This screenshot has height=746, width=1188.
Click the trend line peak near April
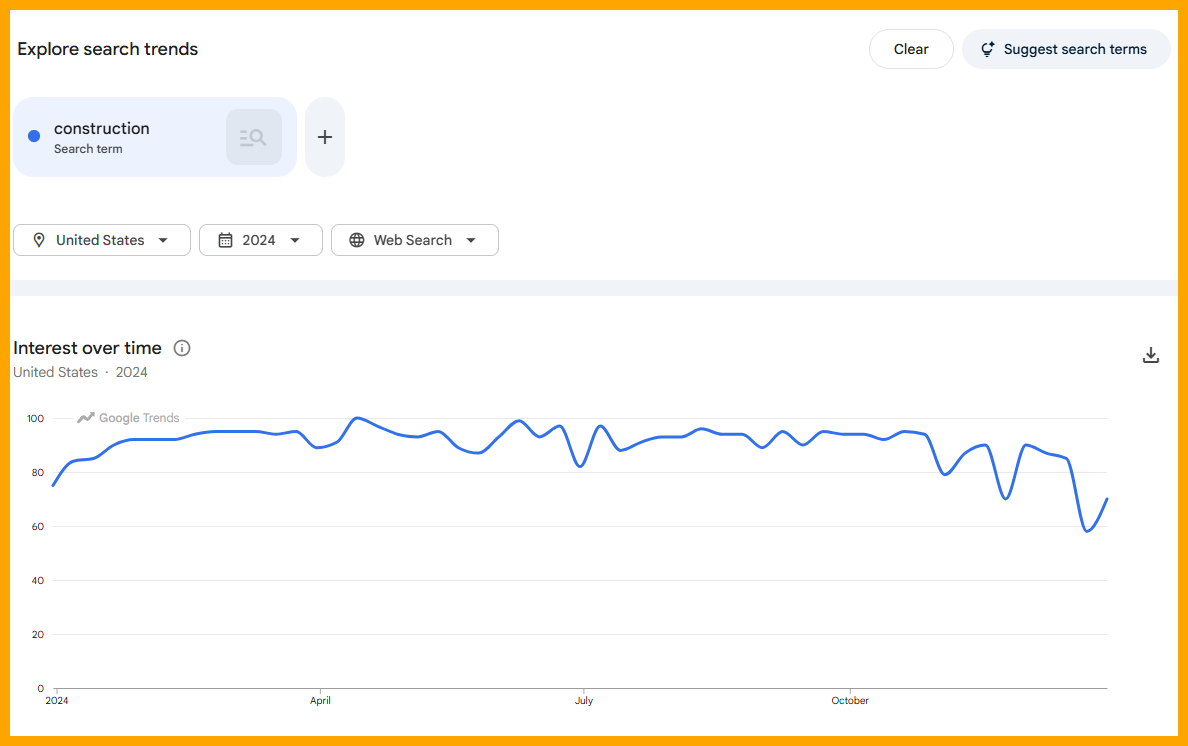[x=355, y=420]
